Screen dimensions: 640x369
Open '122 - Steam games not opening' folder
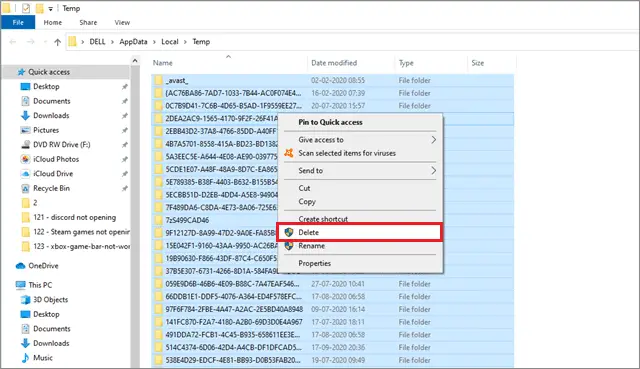click(81, 232)
